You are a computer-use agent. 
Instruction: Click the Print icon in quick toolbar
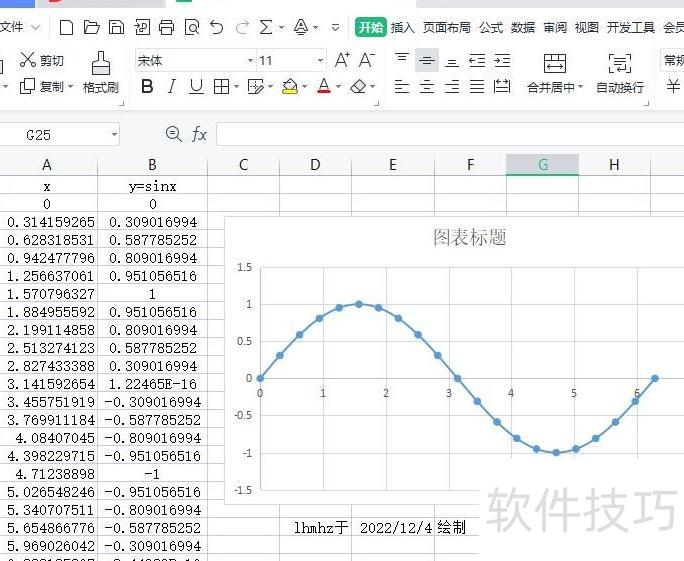click(x=166, y=27)
